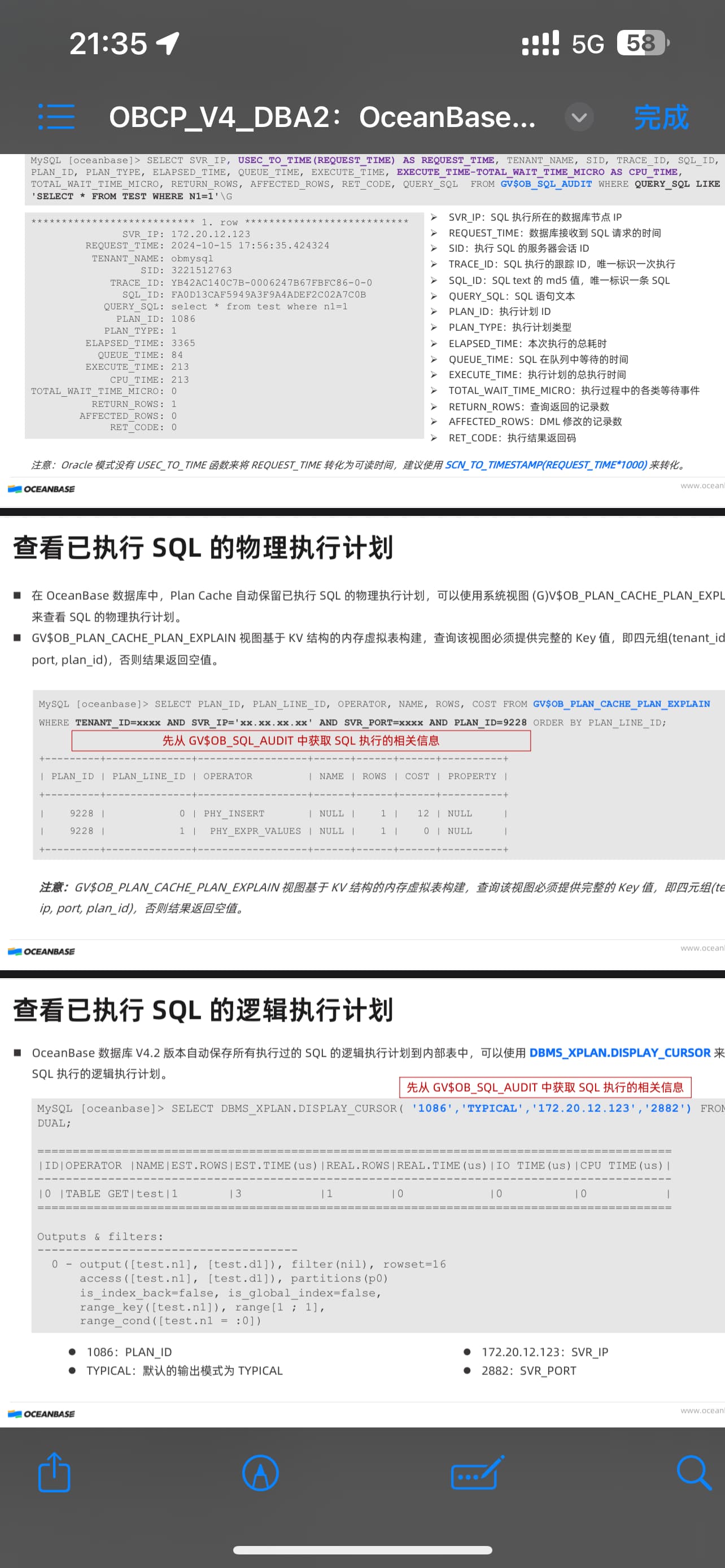Tap the PHY_INSERT operator cell

click(234, 813)
